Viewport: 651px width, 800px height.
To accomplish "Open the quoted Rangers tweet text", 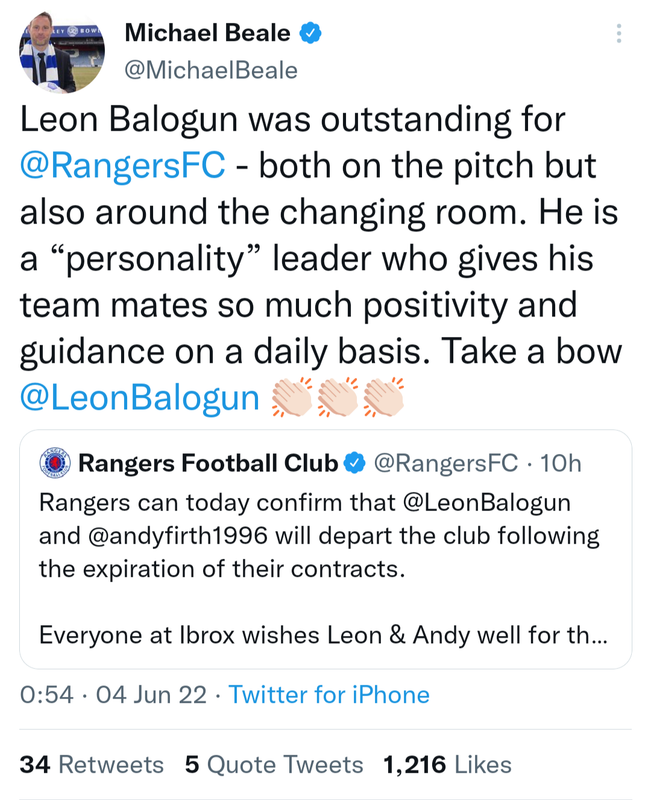I will coord(320,565).
